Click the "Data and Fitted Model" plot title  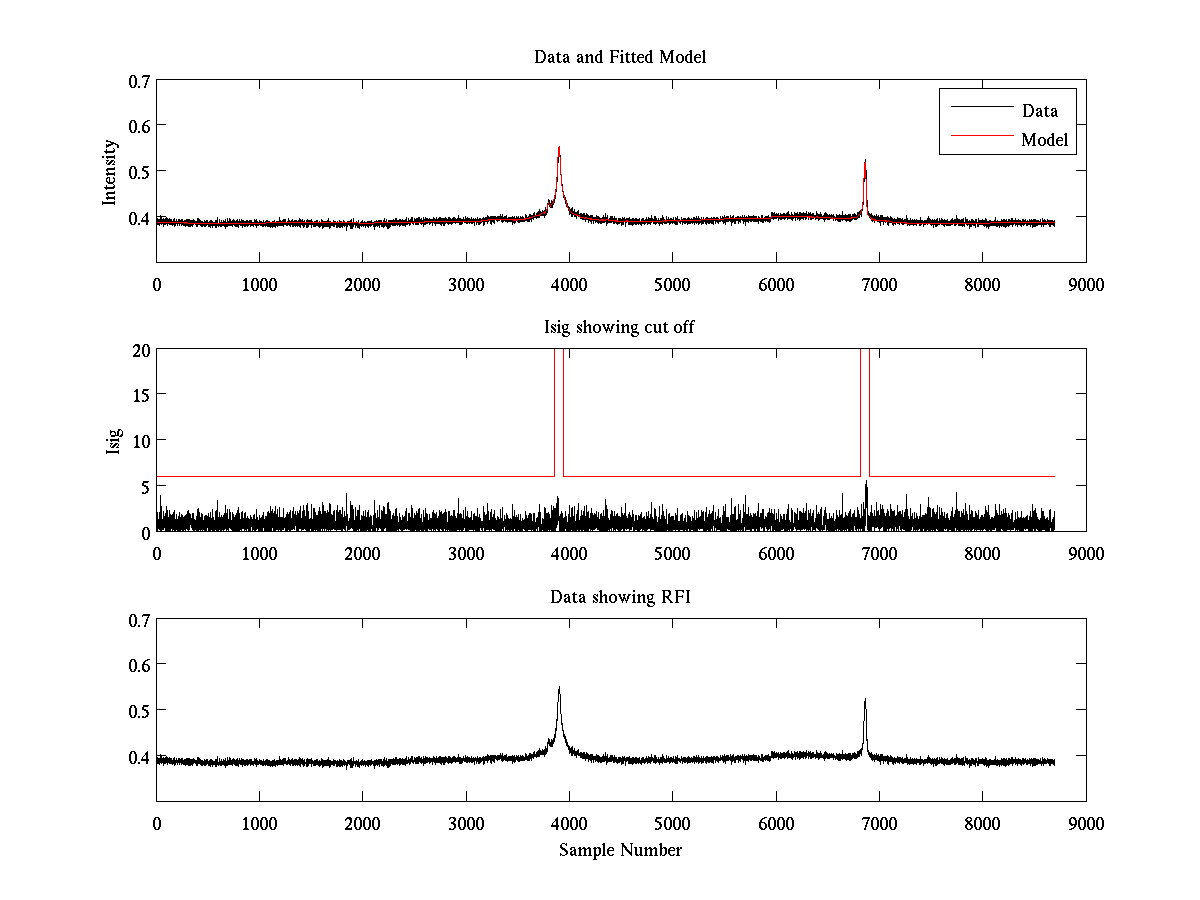tap(620, 57)
